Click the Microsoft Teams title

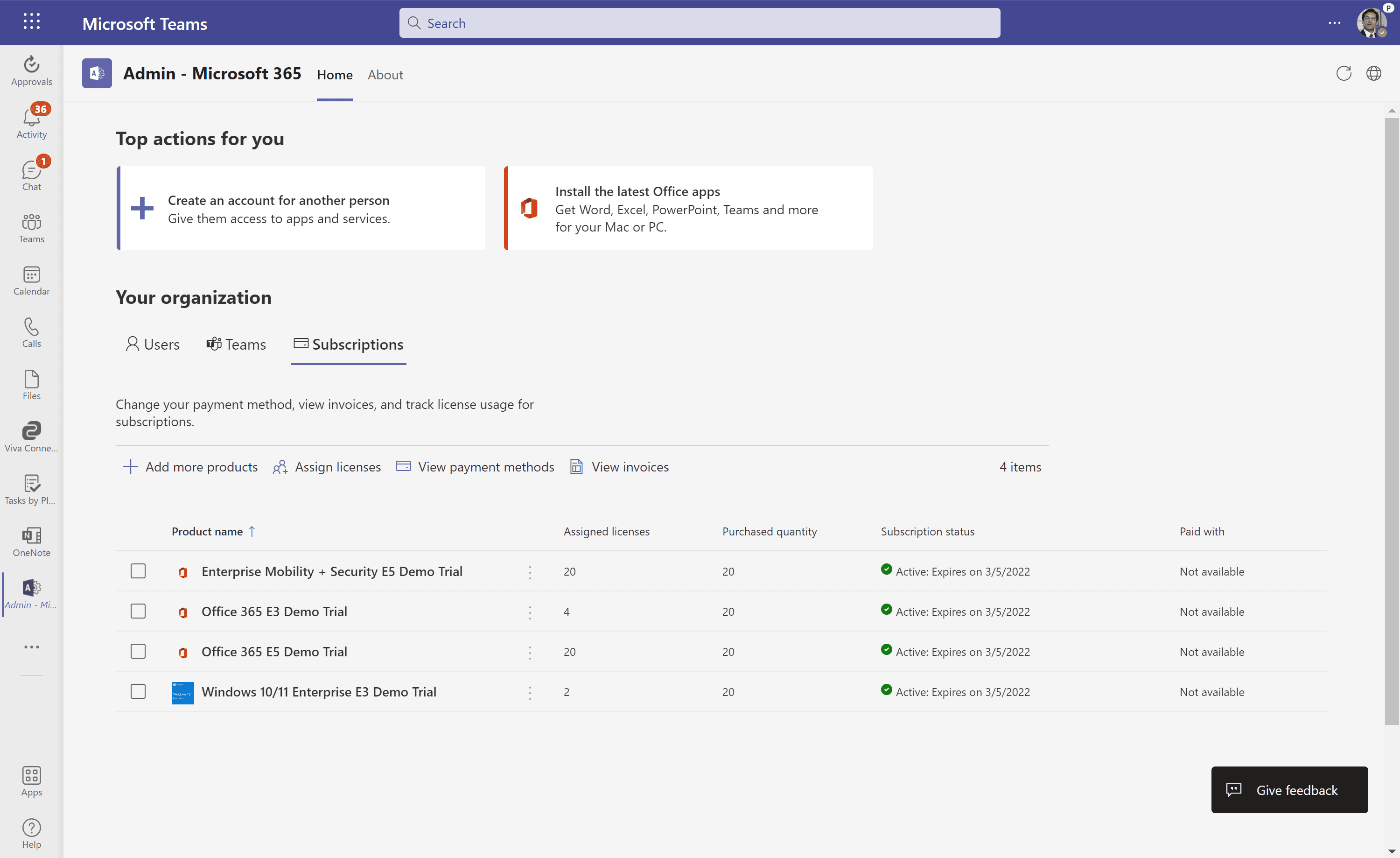(x=145, y=23)
